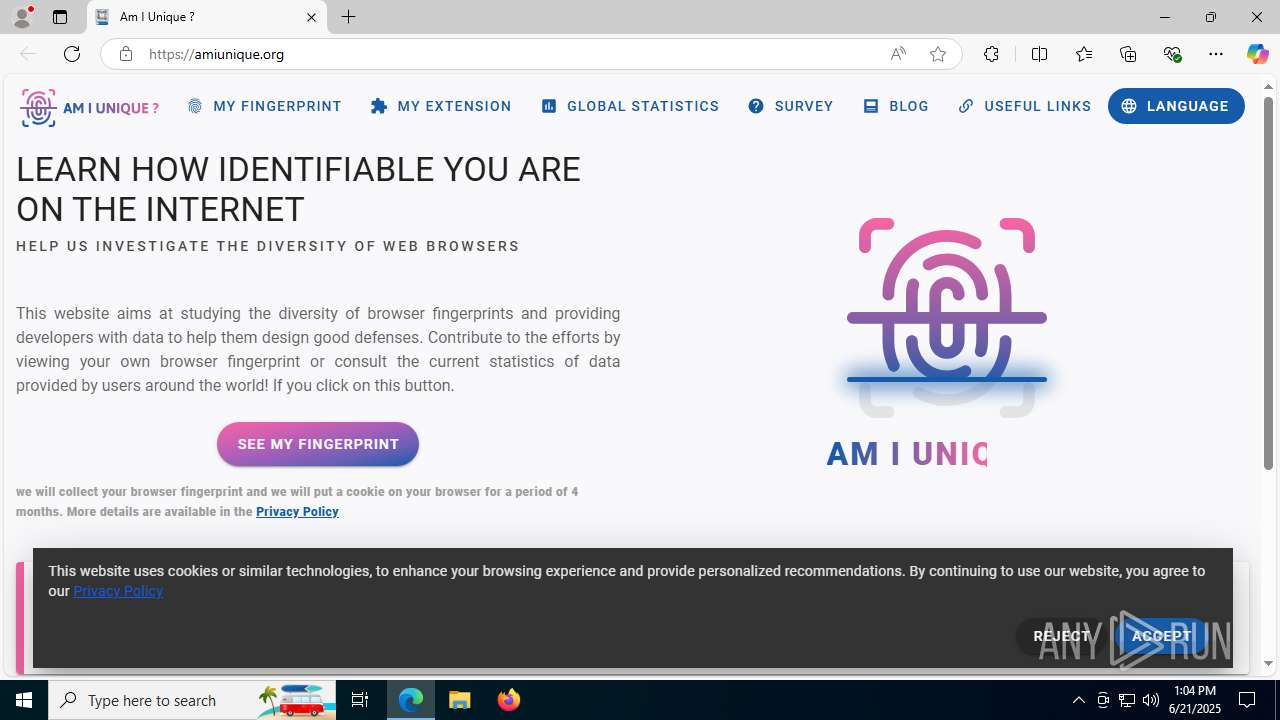
Task: Accept cookies in the banner
Action: pyautogui.click(x=1161, y=636)
